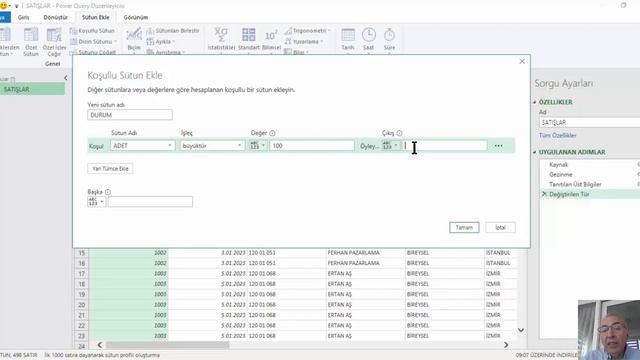Switch to the Giriş ribbon tab

coord(23,18)
